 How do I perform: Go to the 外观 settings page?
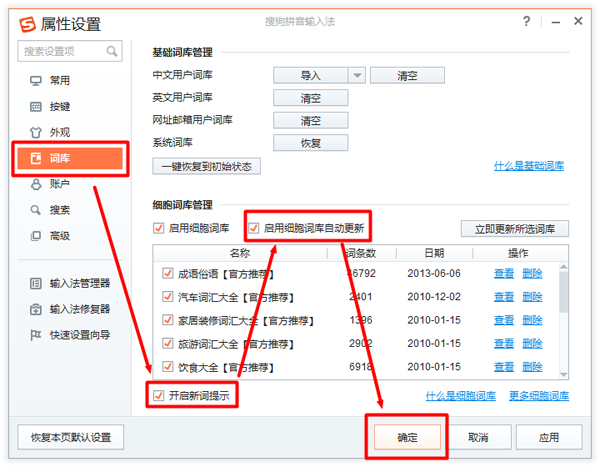(x=60, y=132)
